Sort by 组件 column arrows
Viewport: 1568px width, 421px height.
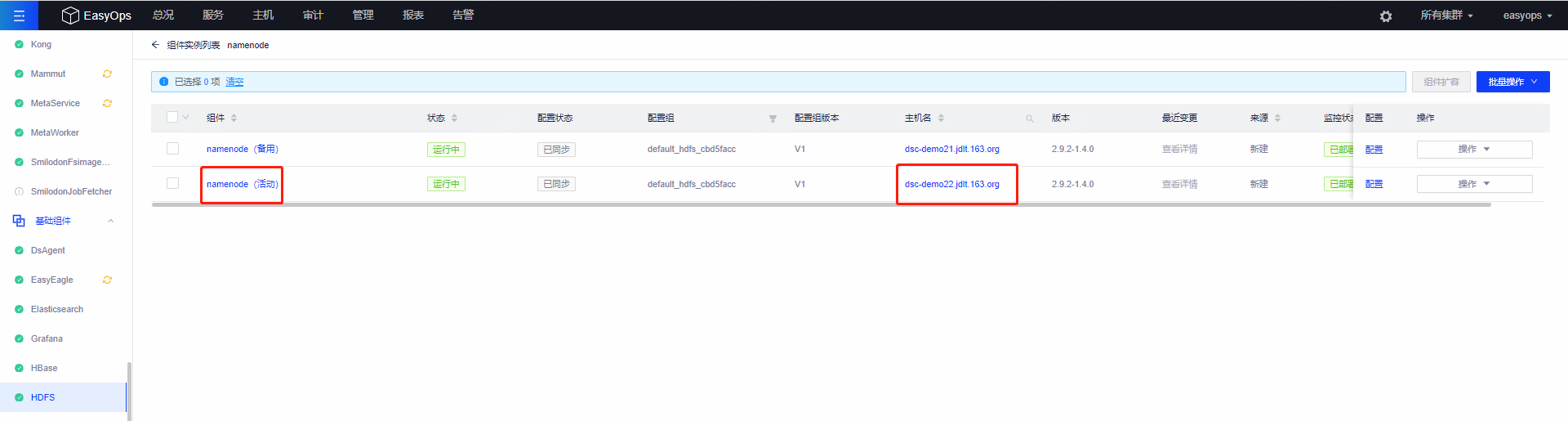click(234, 118)
